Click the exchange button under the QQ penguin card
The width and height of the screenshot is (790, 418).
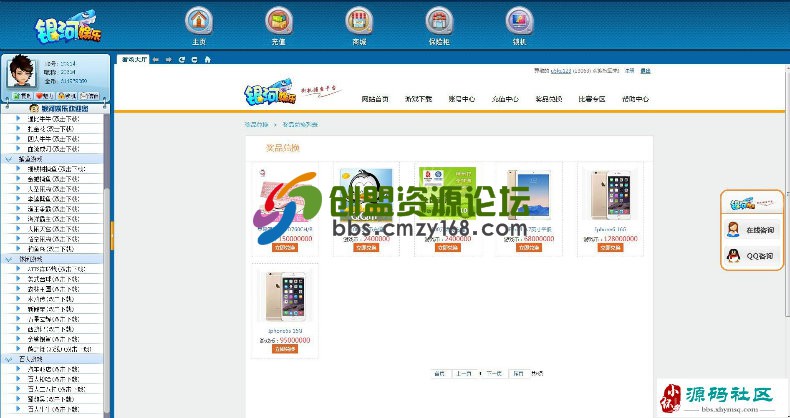click(366, 248)
